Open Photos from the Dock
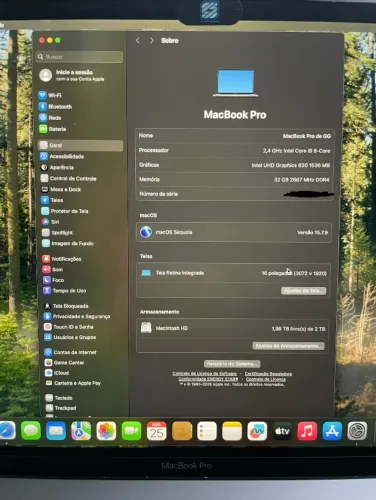376x500 pixels. (x=106, y=431)
